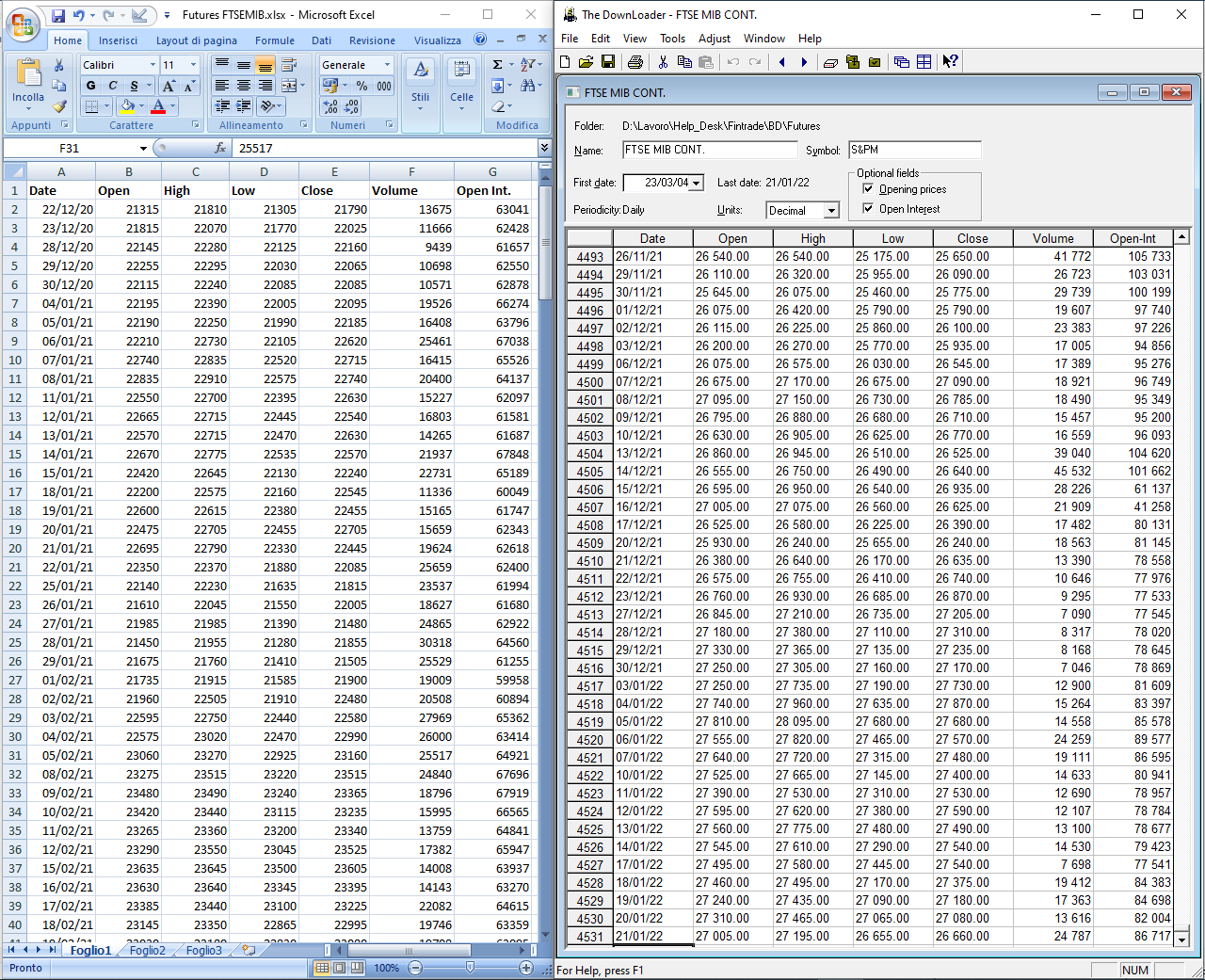Expand the Excel formula bar chevron
This screenshot has height=980, width=1205.
coord(544,148)
